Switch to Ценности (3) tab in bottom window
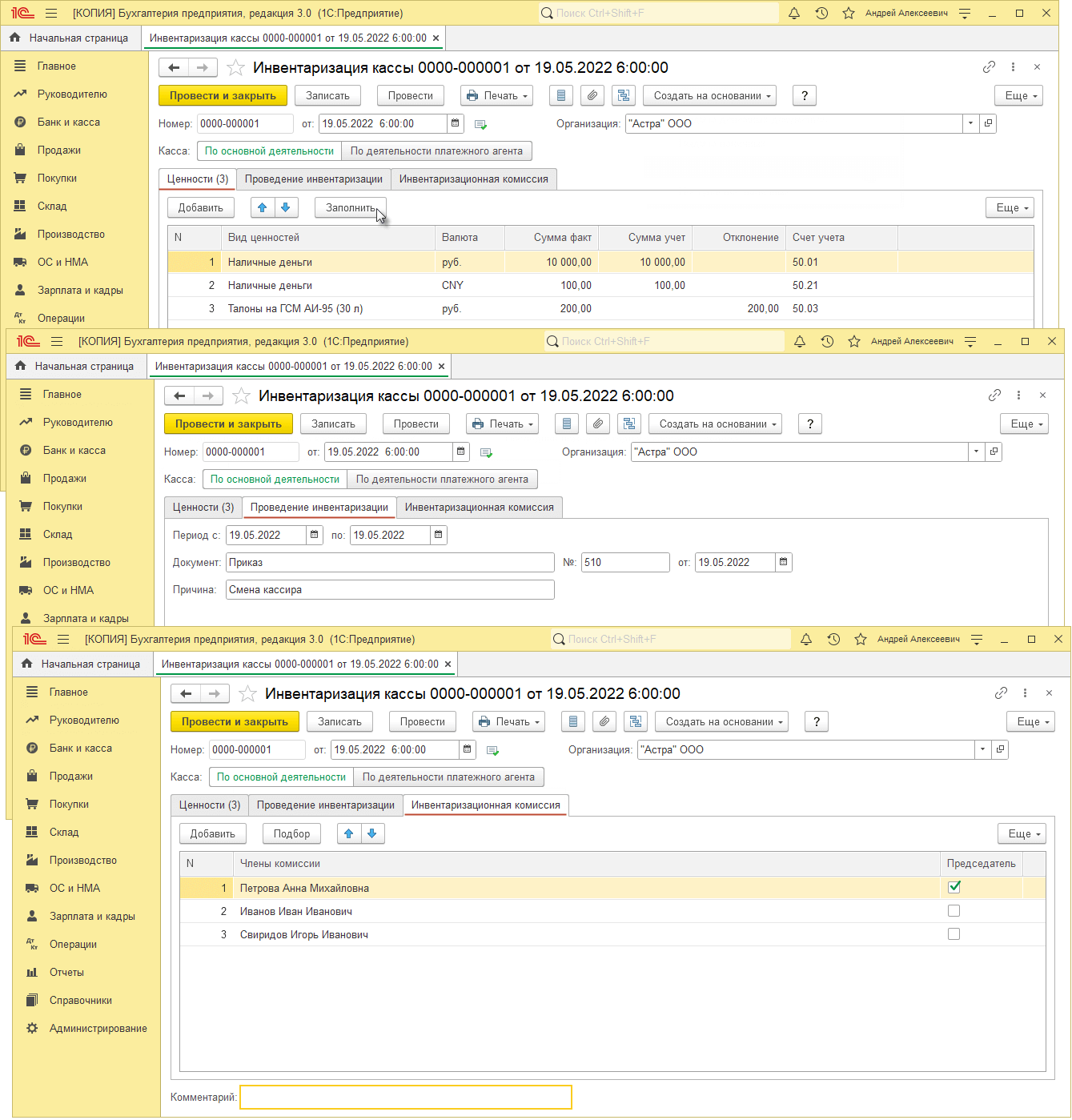 tap(210, 805)
